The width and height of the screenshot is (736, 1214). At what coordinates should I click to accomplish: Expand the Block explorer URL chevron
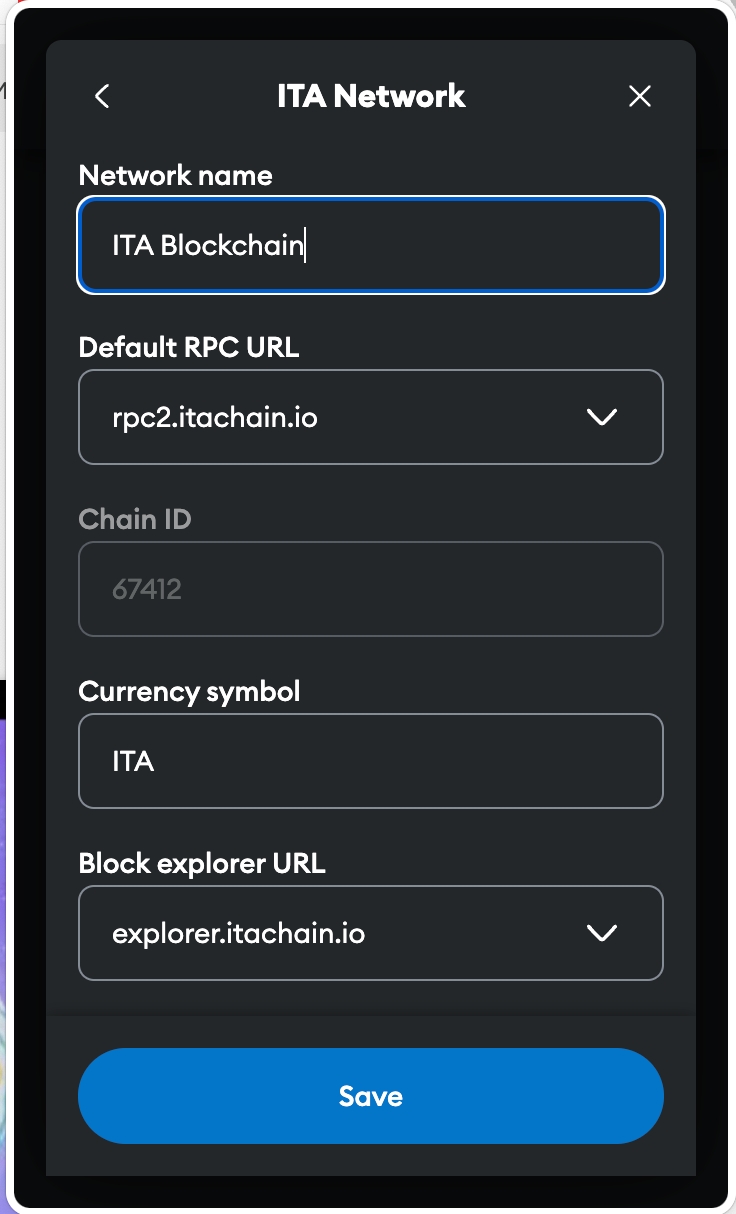(x=602, y=933)
